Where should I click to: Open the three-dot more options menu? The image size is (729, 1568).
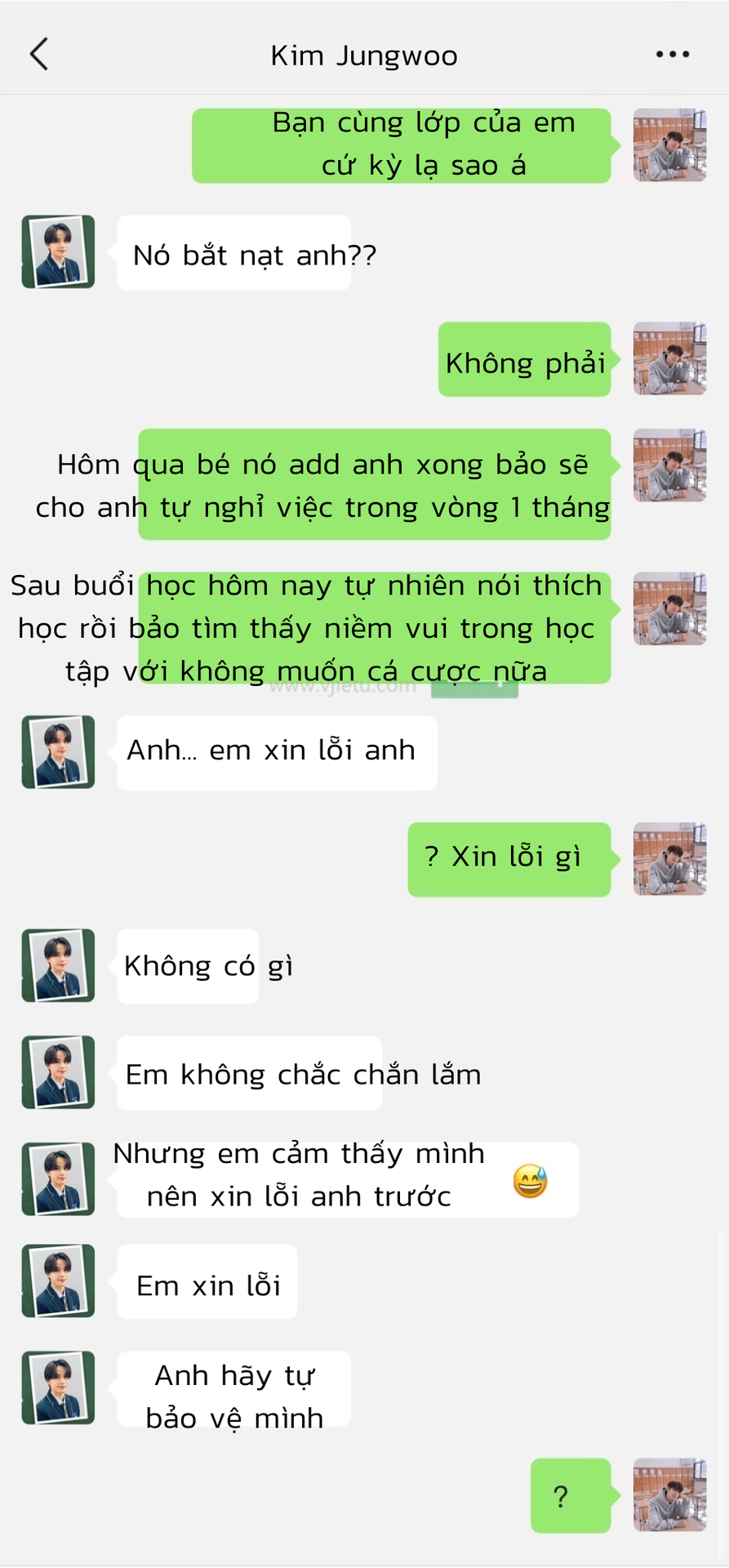[673, 55]
